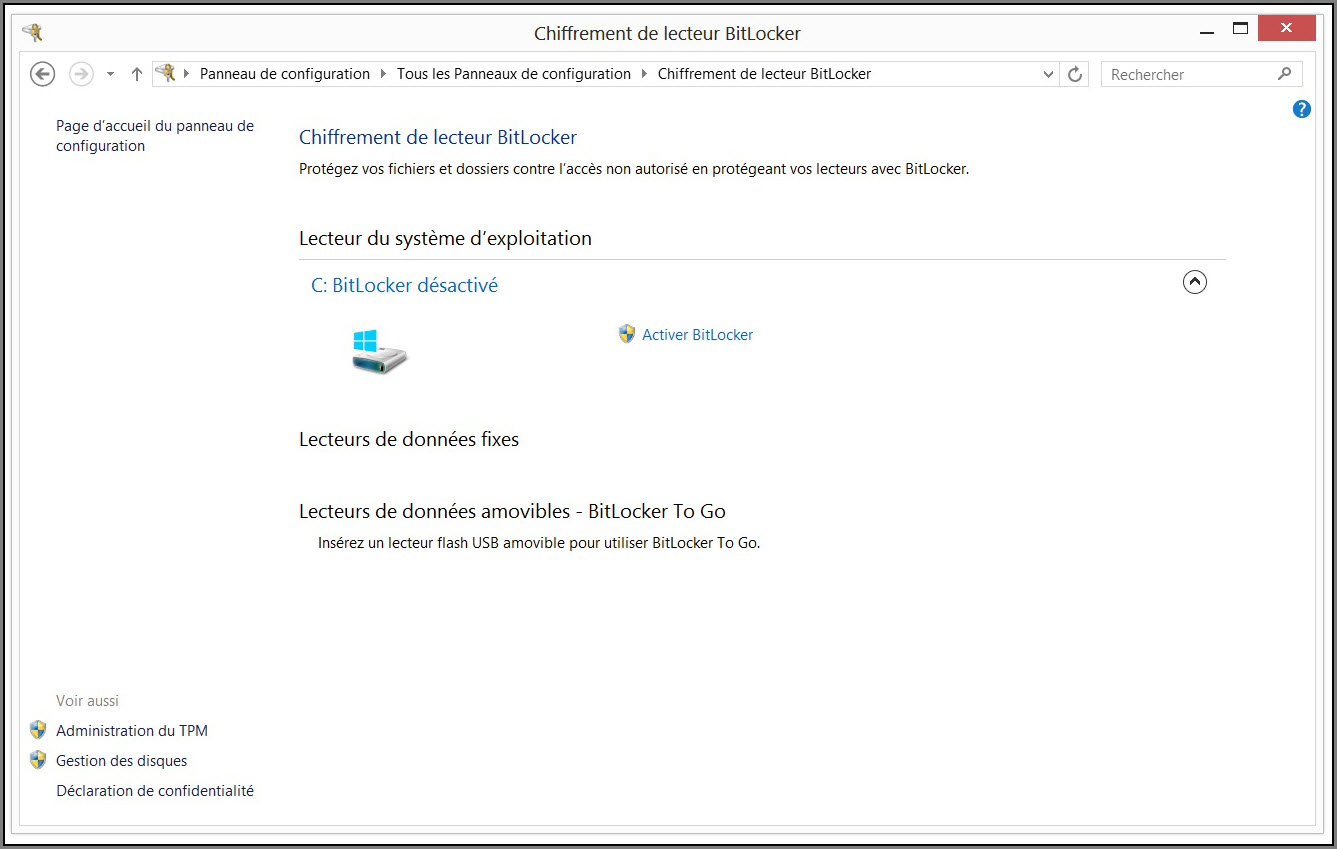Open Help via the blue question mark

coord(1301,109)
